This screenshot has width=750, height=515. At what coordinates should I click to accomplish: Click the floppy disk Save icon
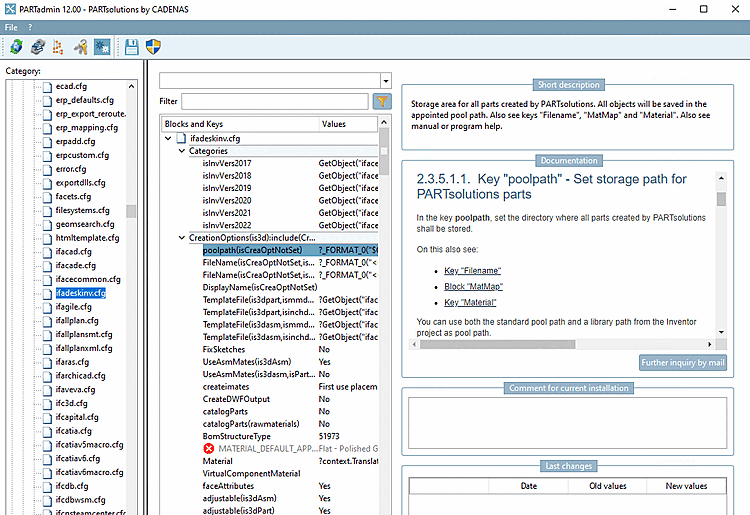[131, 46]
